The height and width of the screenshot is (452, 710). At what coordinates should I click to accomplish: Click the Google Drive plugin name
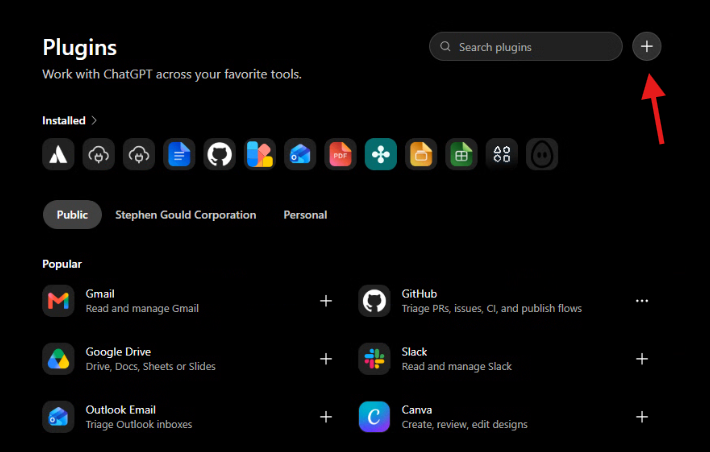point(118,352)
